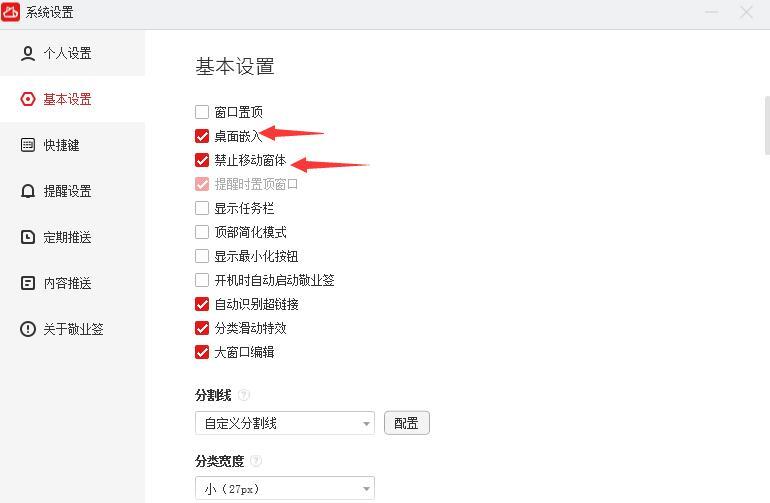Enable the 窗口置顶 checkbox

(202, 112)
